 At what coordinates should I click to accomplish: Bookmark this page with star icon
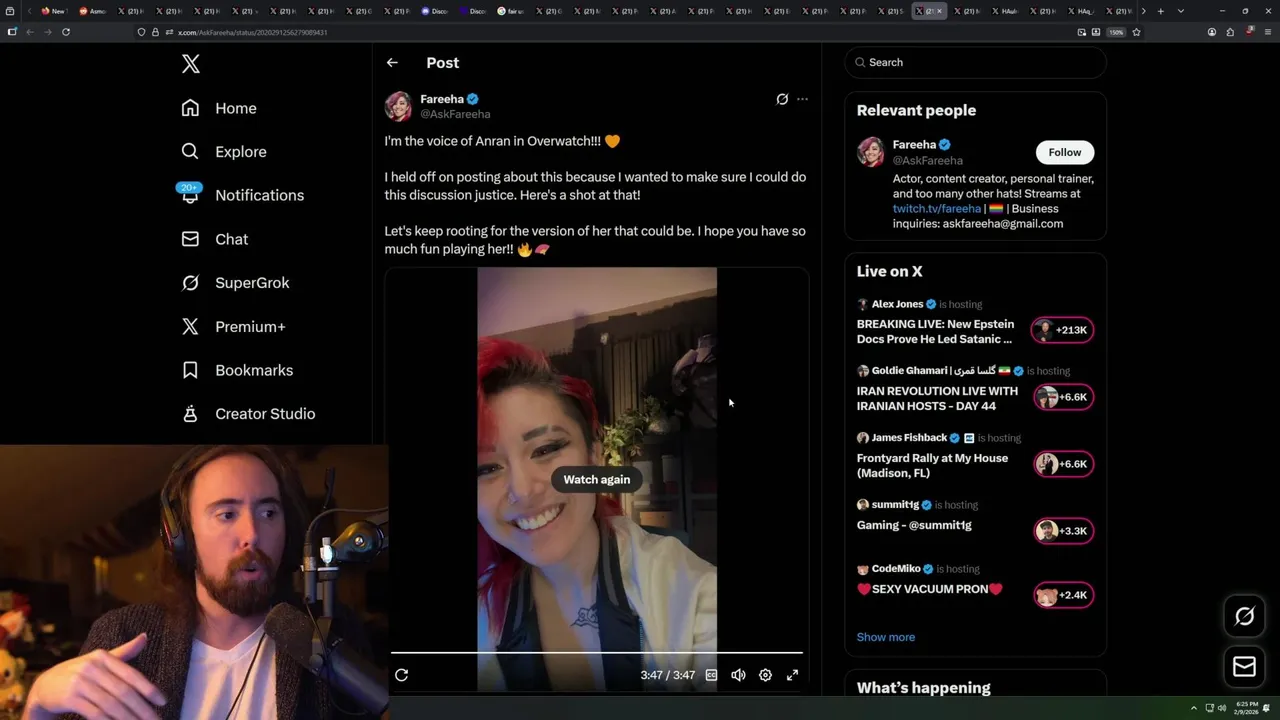pos(1136,32)
